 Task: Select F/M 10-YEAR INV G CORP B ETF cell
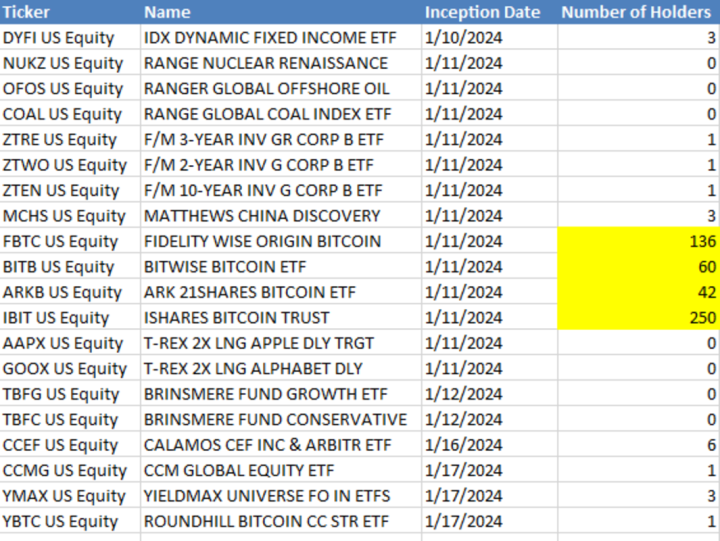click(281, 190)
